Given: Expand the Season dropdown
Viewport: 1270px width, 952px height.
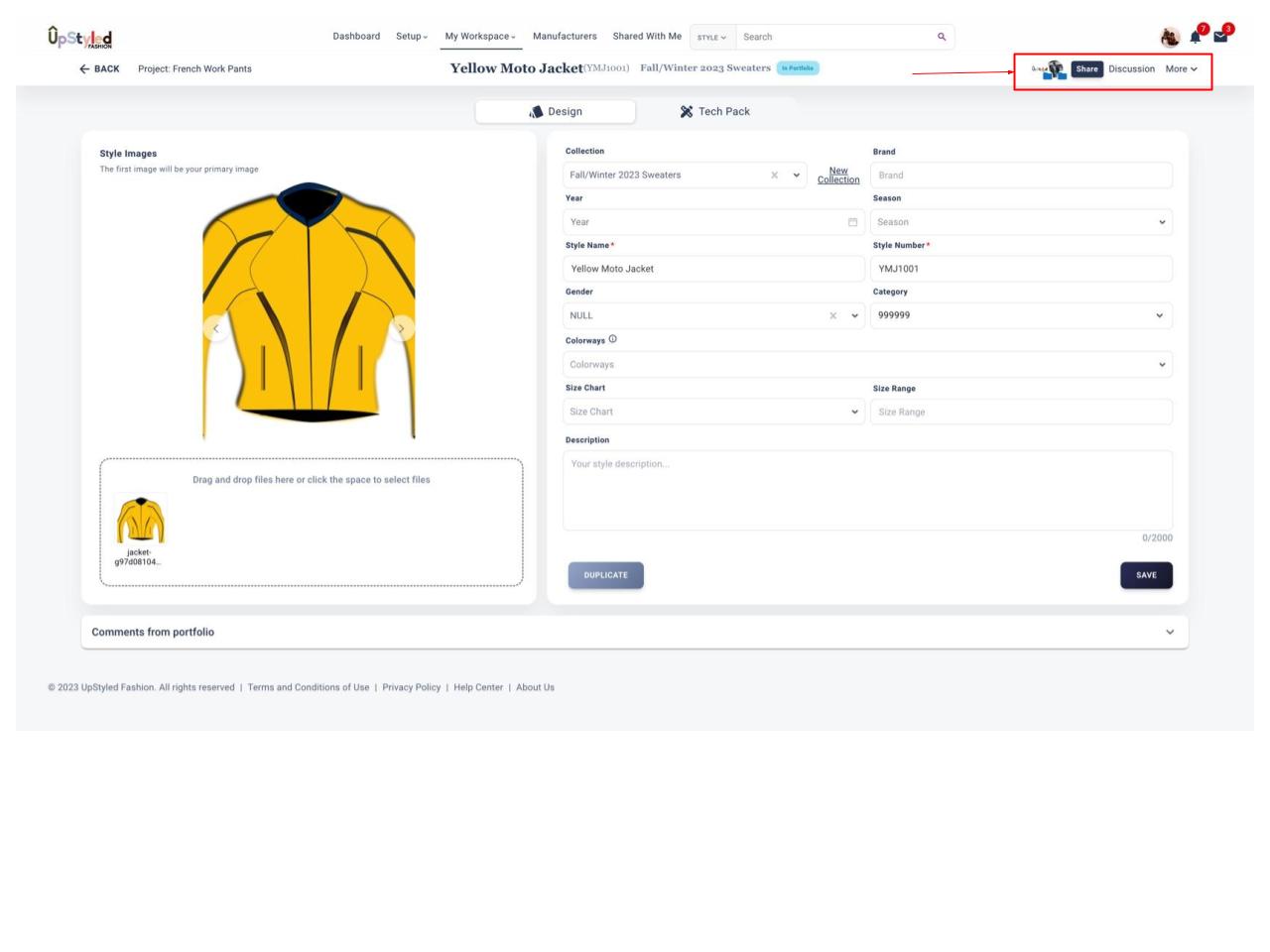Looking at the screenshot, I should click(x=1162, y=222).
